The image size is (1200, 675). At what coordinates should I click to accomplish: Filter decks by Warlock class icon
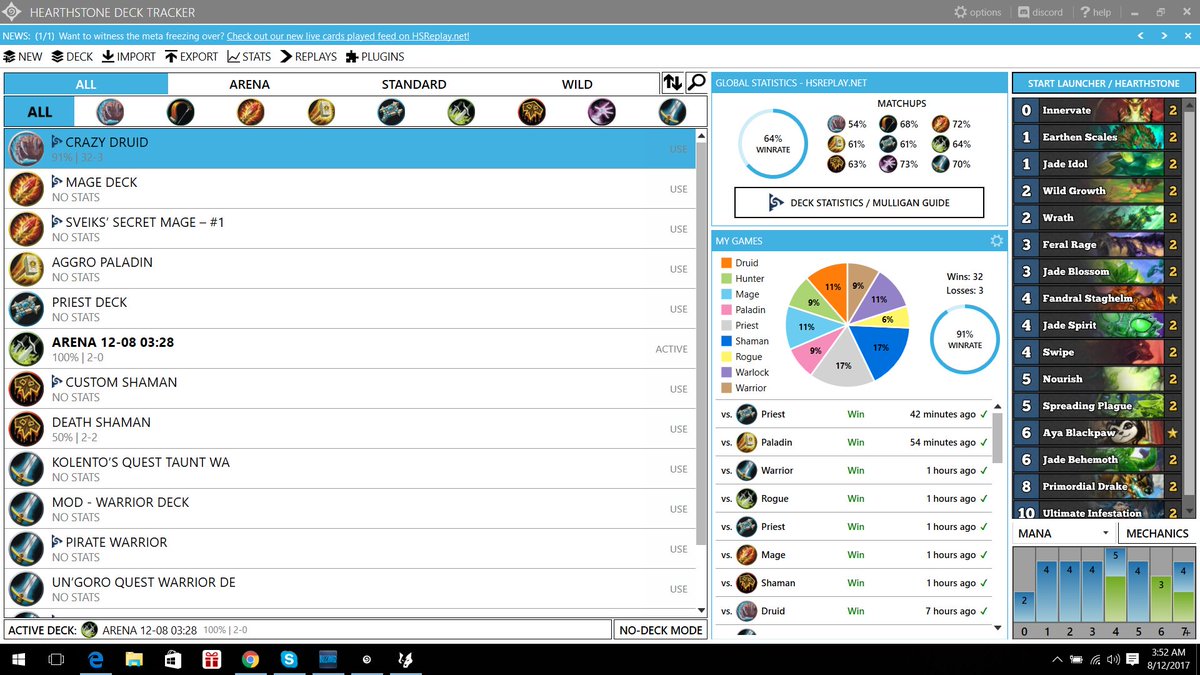[602, 111]
